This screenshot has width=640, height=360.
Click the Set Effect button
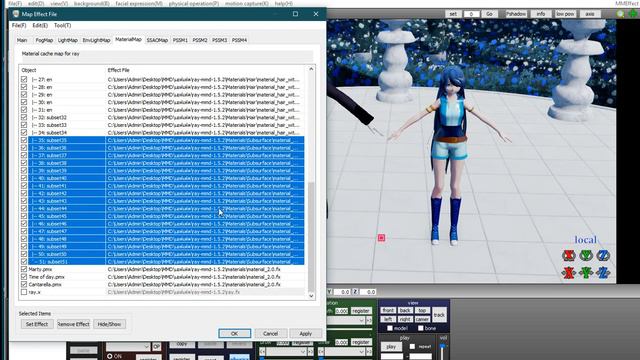tap(37, 324)
